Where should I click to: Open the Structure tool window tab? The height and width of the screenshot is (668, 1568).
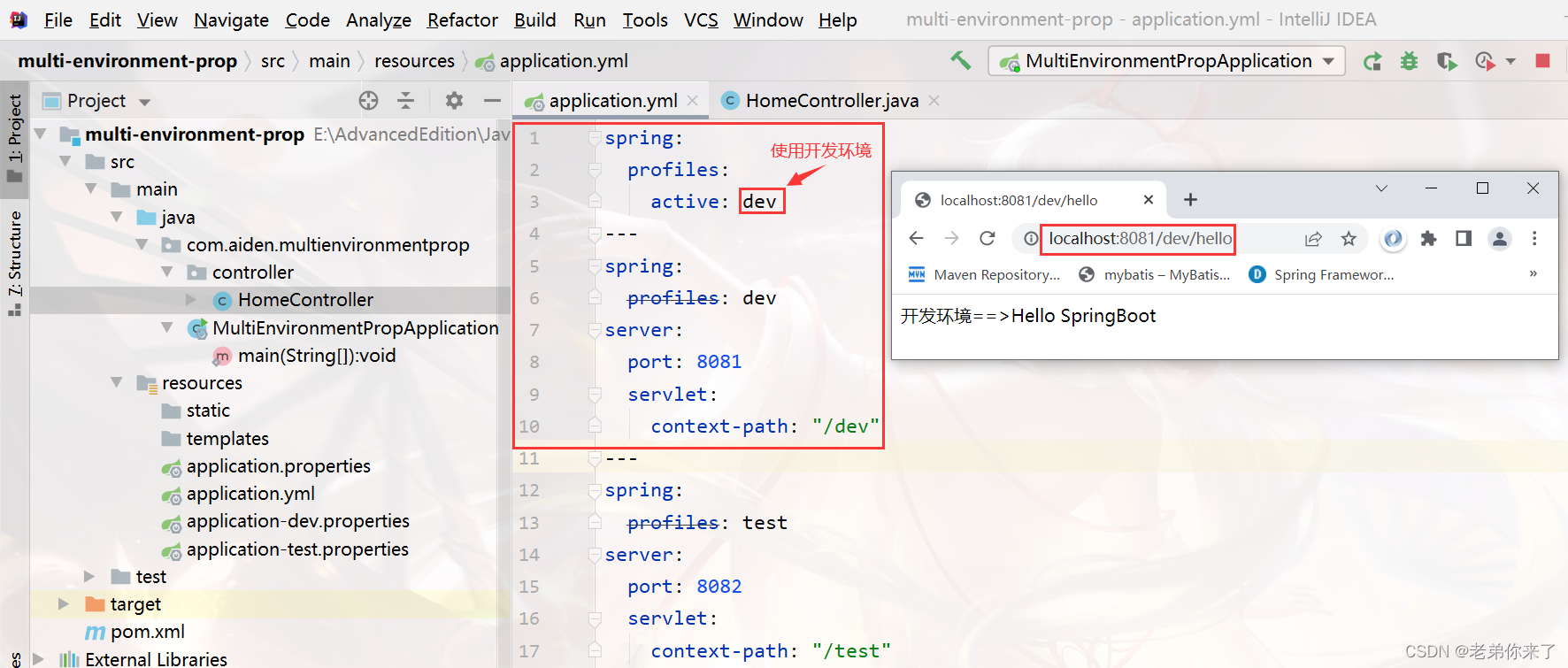[x=14, y=263]
